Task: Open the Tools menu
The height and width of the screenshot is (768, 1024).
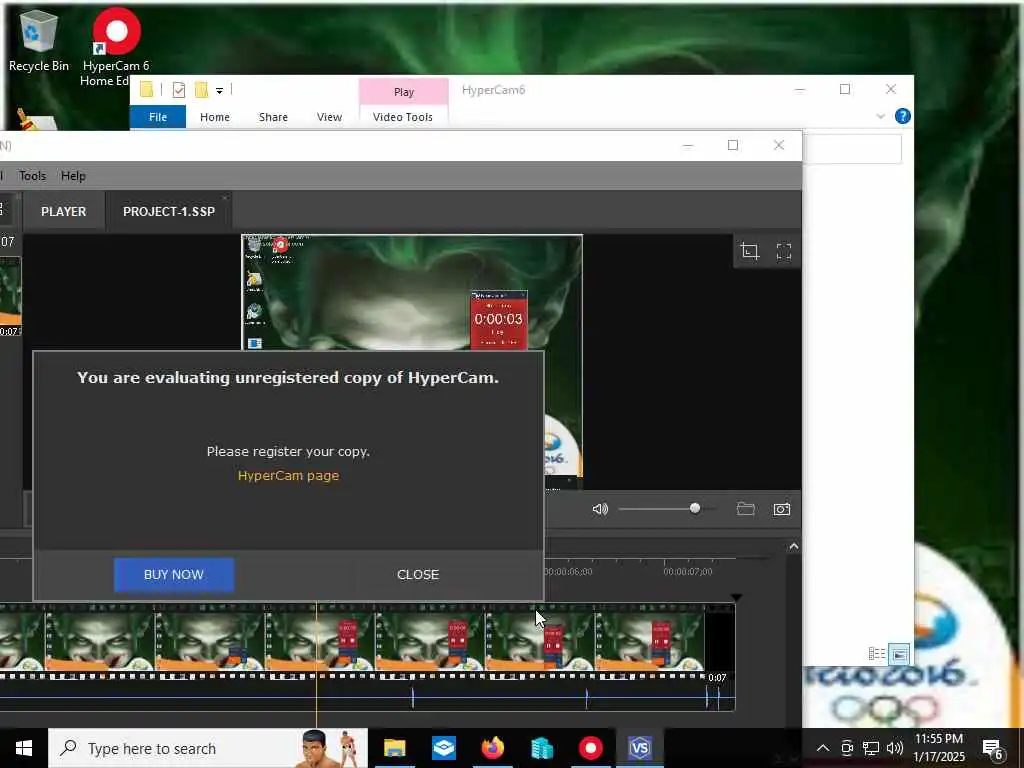Action: tap(32, 176)
